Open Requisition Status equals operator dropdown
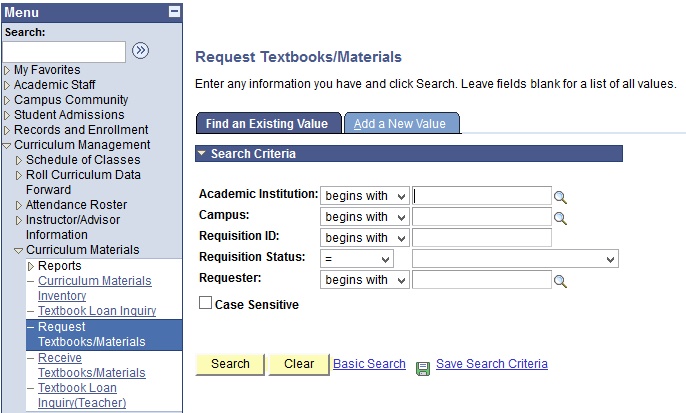This screenshot has height=413, width=686. coord(357,259)
